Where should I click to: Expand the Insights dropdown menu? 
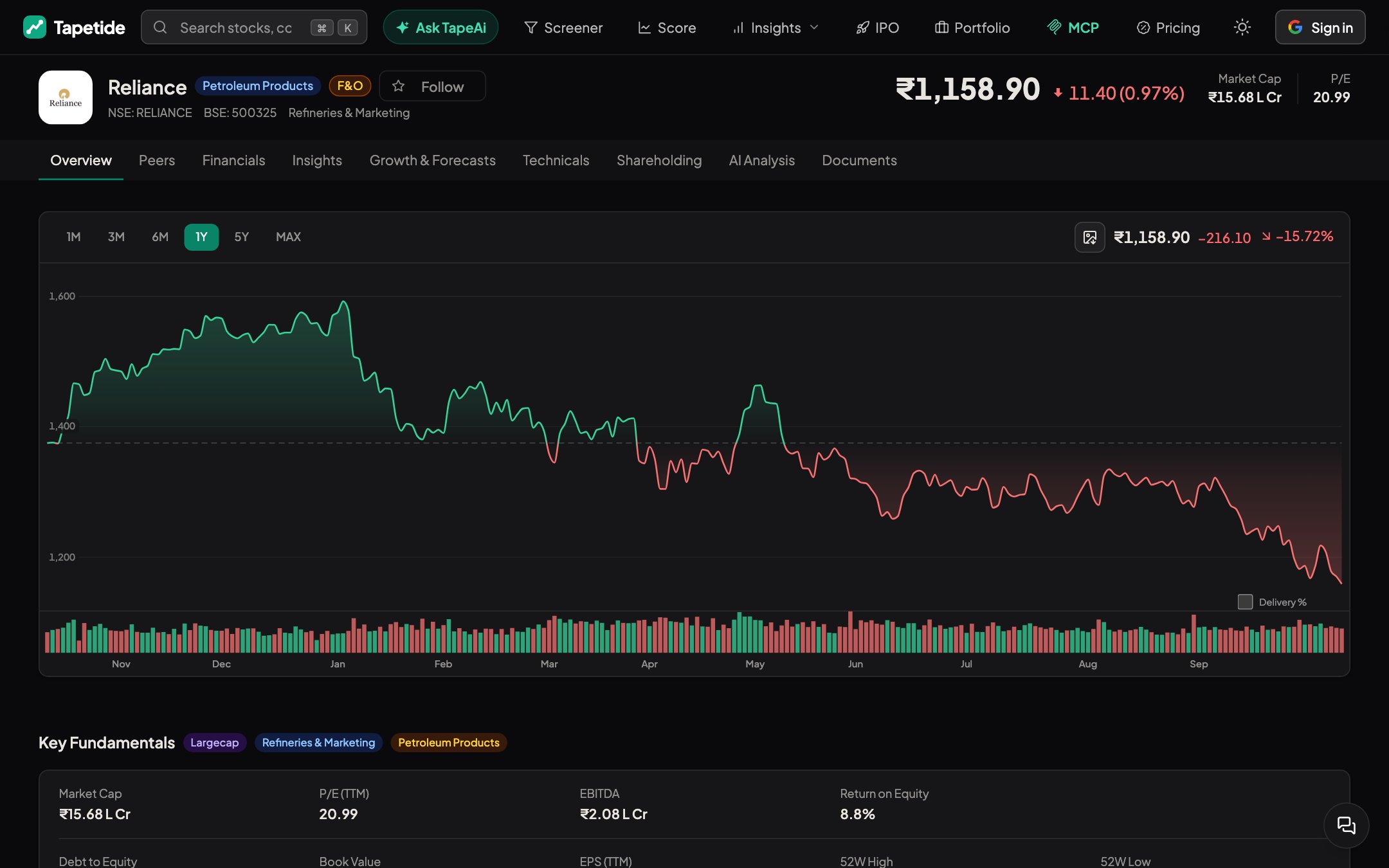(776, 28)
